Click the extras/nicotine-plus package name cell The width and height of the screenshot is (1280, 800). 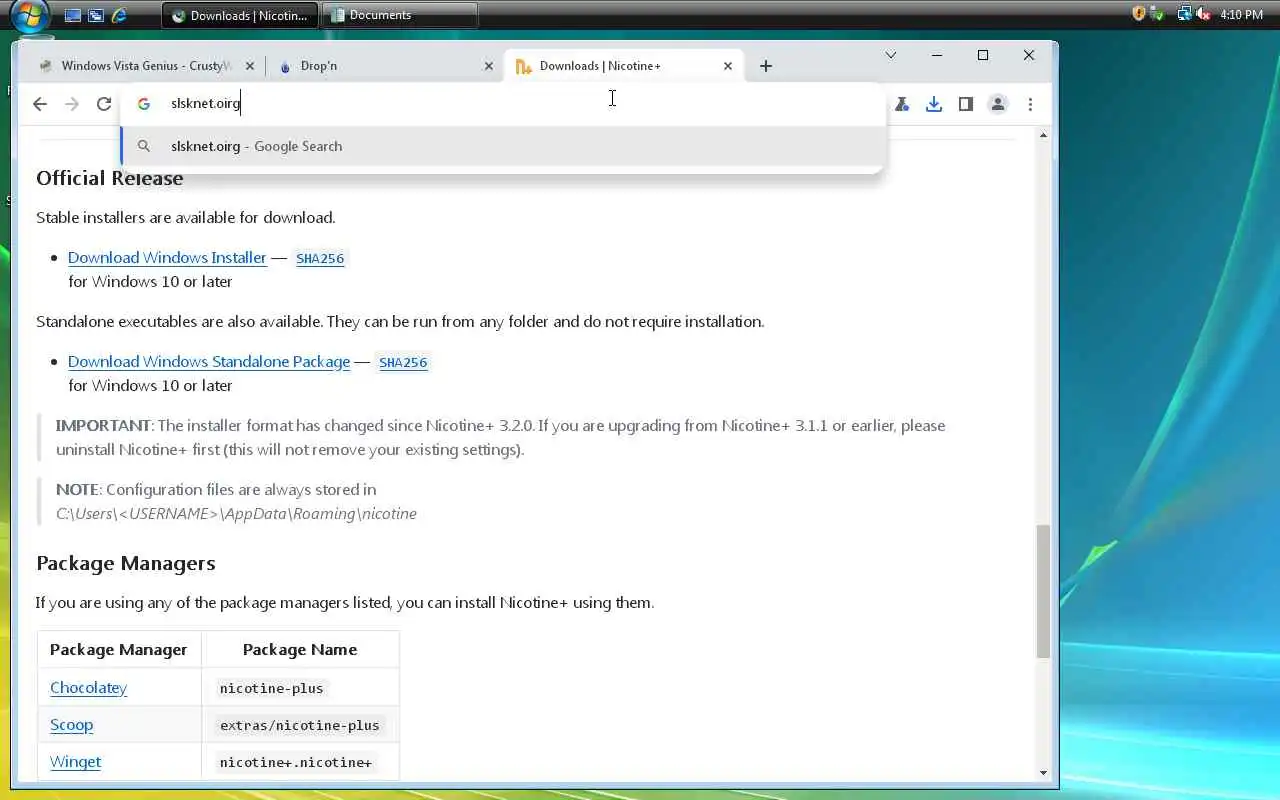300,725
